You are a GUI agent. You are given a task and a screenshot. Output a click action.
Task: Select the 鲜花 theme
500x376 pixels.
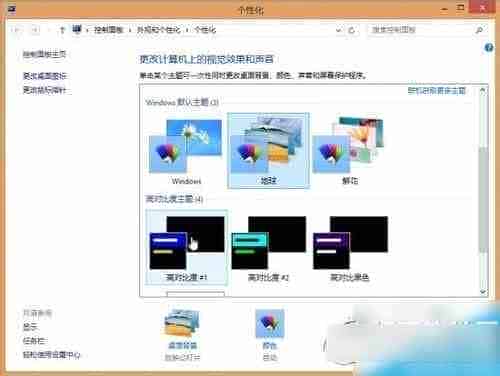click(x=350, y=151)
